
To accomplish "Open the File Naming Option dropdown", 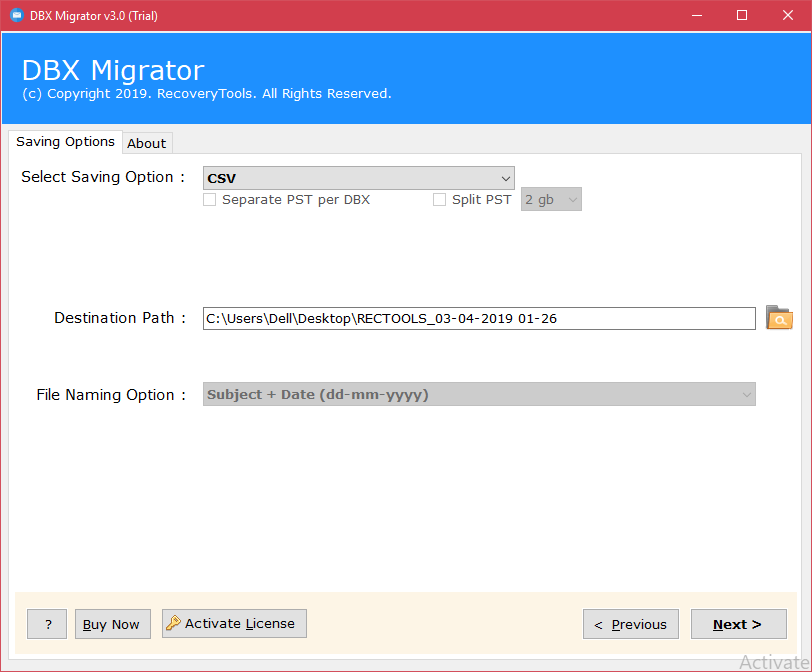I will pos(479,395).
